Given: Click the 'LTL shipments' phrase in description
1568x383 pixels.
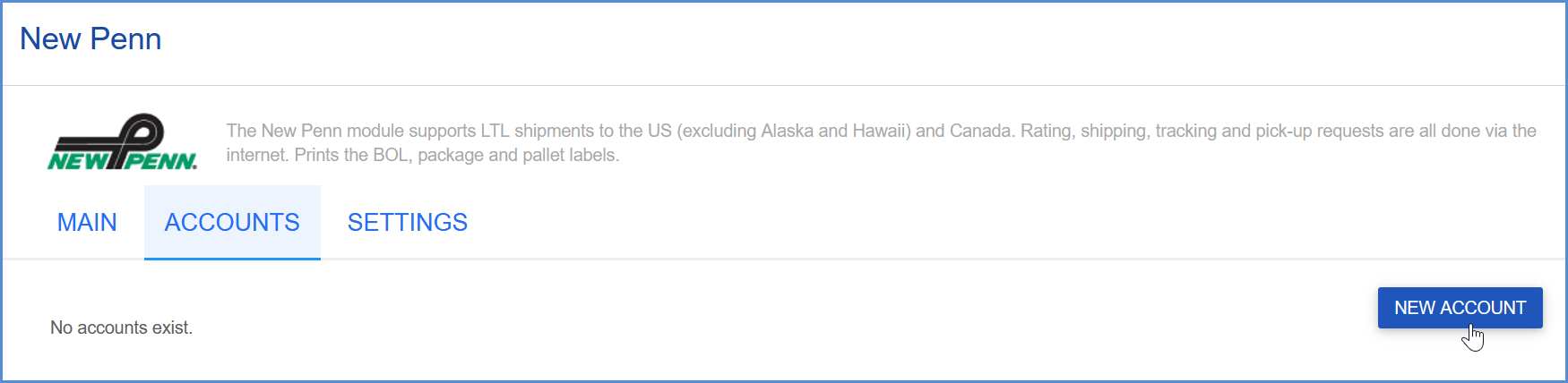Looking at the screenshot, I should (x=539, y=131).
